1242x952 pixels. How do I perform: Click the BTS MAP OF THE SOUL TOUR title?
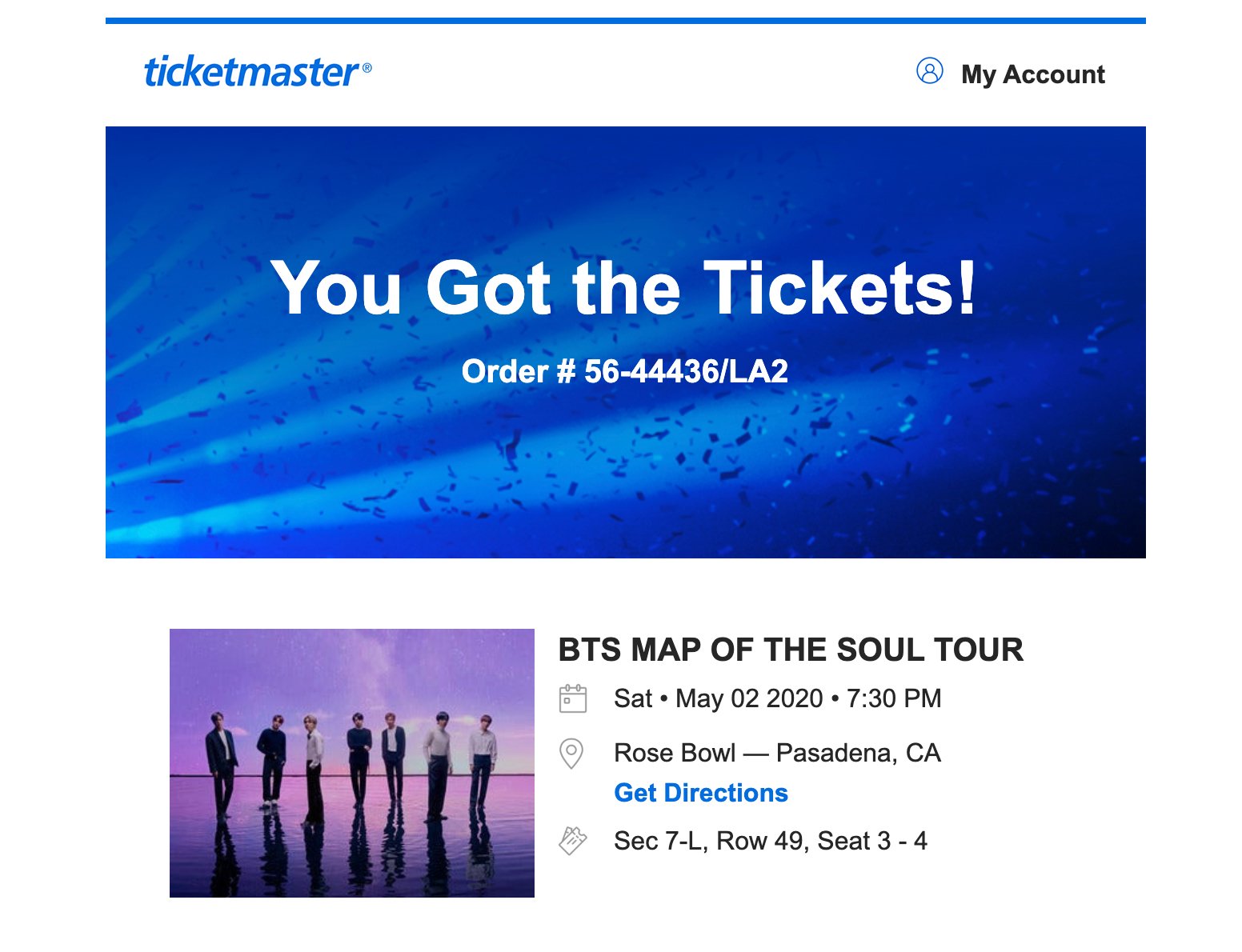tap(790, 650)
